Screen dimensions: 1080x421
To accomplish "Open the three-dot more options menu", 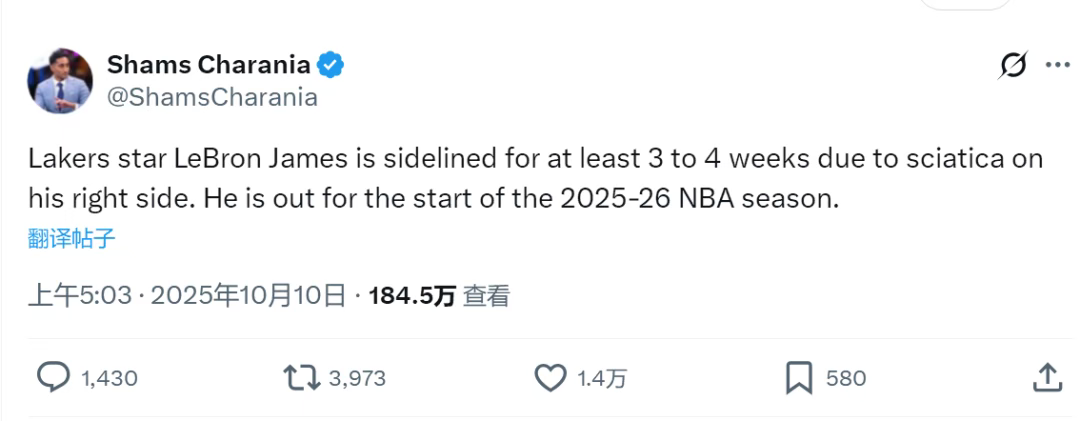I will 1057,65.
